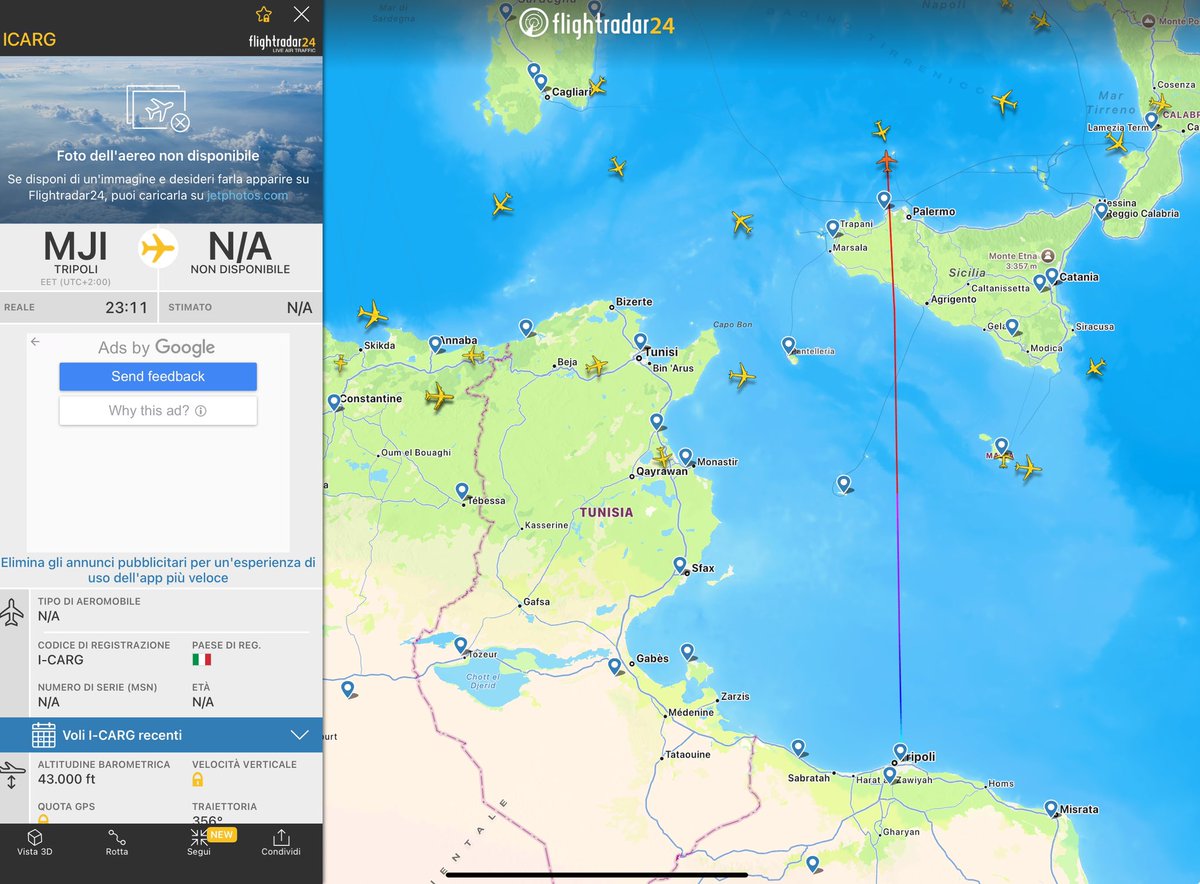Share flight via Condividi
Screen dimensions: 1200x884
click(x=281, y=843)
